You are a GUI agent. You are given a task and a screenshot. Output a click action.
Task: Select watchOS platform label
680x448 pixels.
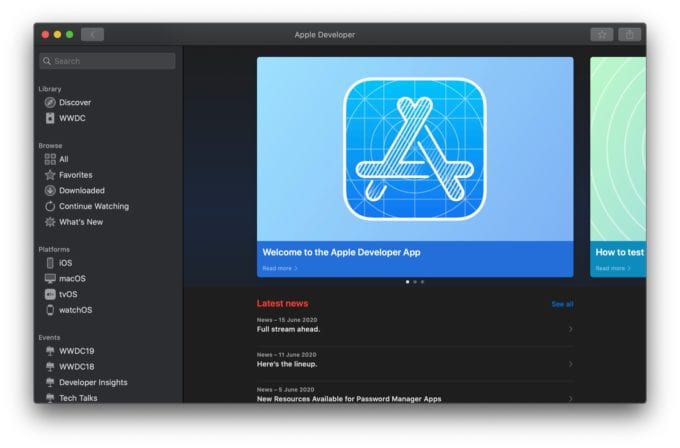tap(75, 310)
